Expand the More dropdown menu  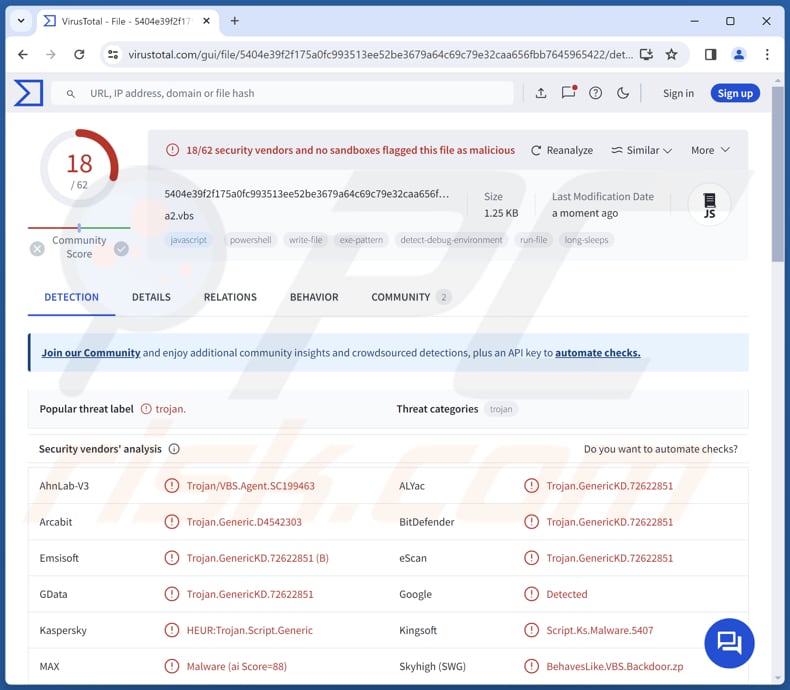pos(710,150)
